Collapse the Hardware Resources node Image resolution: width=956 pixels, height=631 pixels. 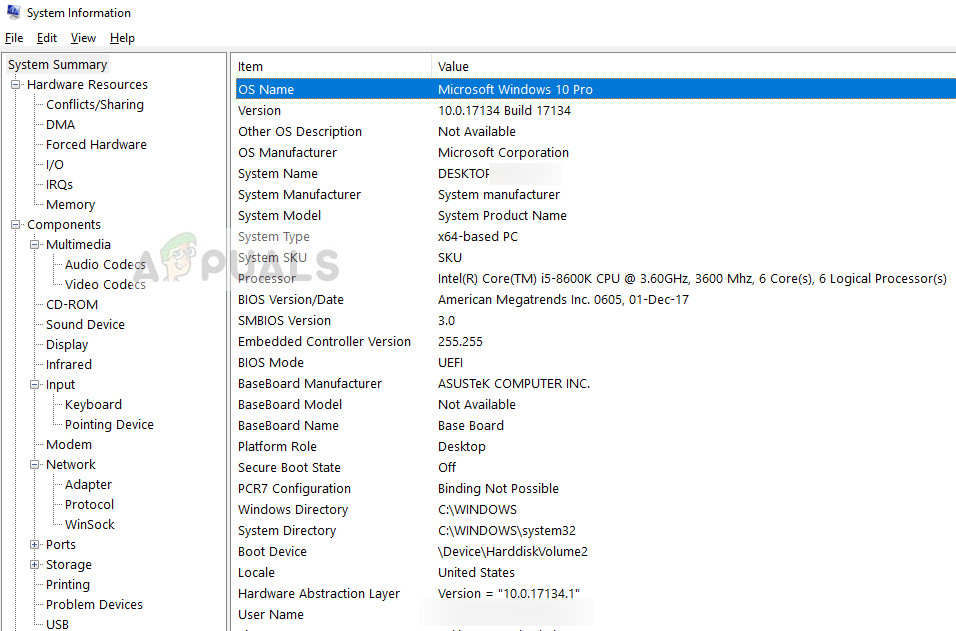(16, 85)
